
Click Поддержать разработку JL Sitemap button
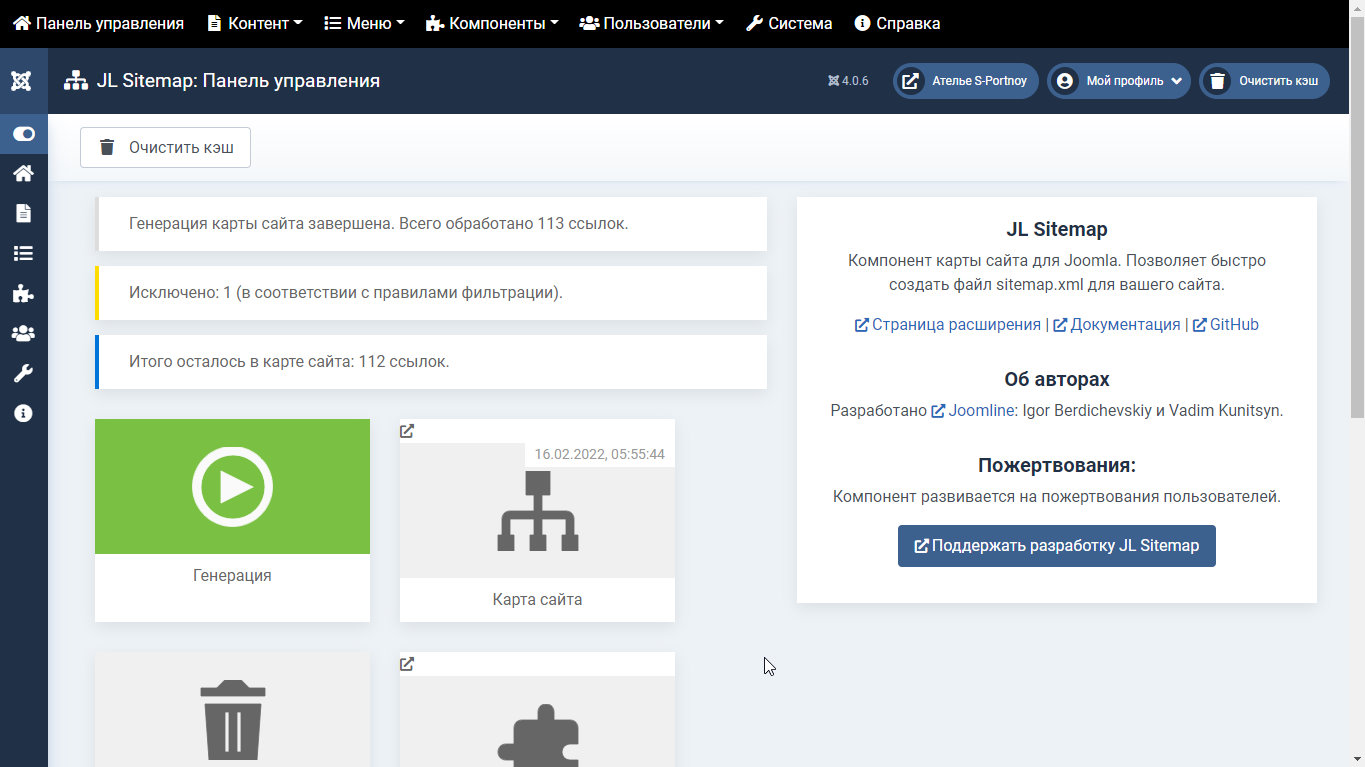tap(1056, 546)
